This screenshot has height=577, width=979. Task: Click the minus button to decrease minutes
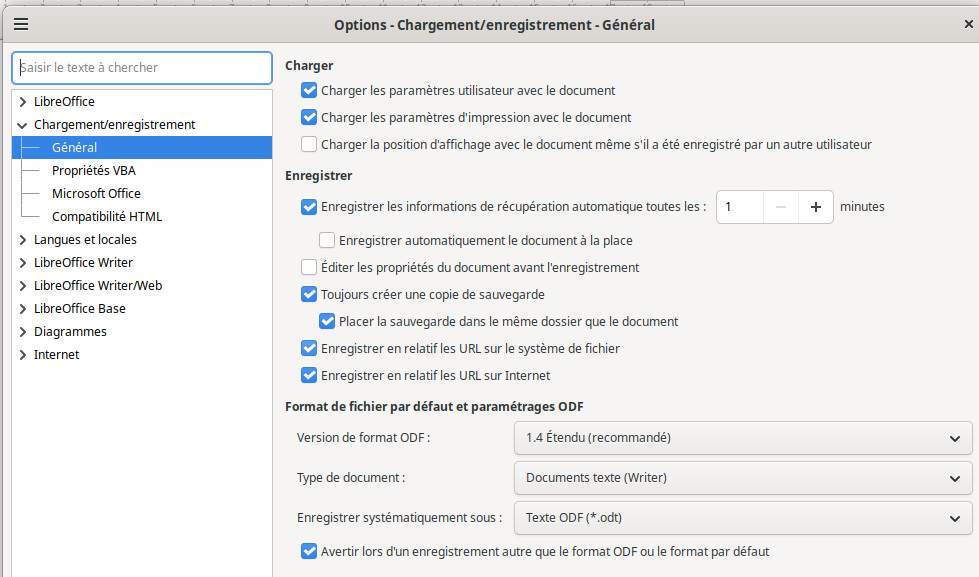tap(781, 207)
